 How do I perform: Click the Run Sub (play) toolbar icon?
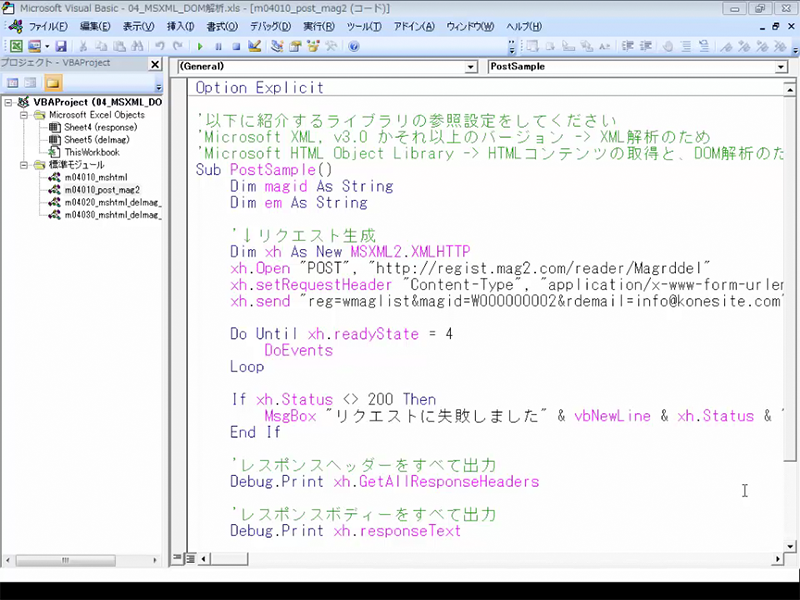(x=201, y=46)
